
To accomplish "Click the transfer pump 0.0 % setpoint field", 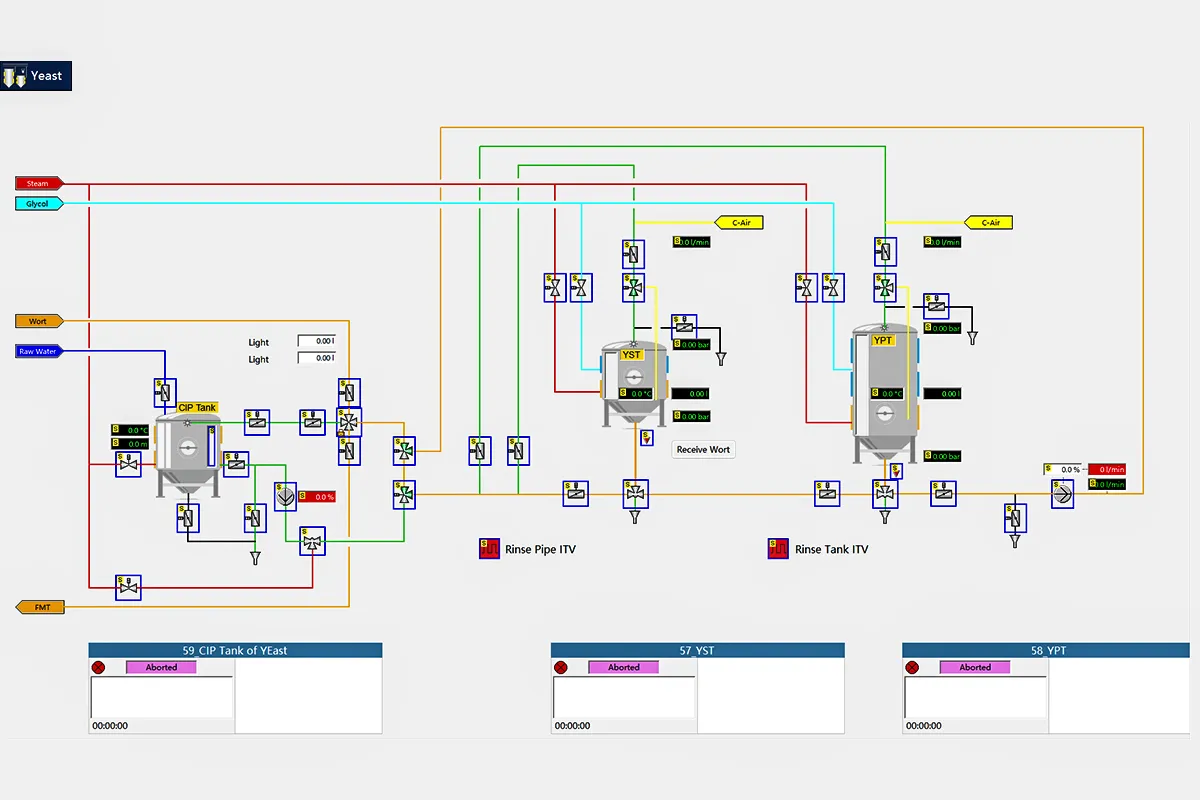I will (1063, 469).
